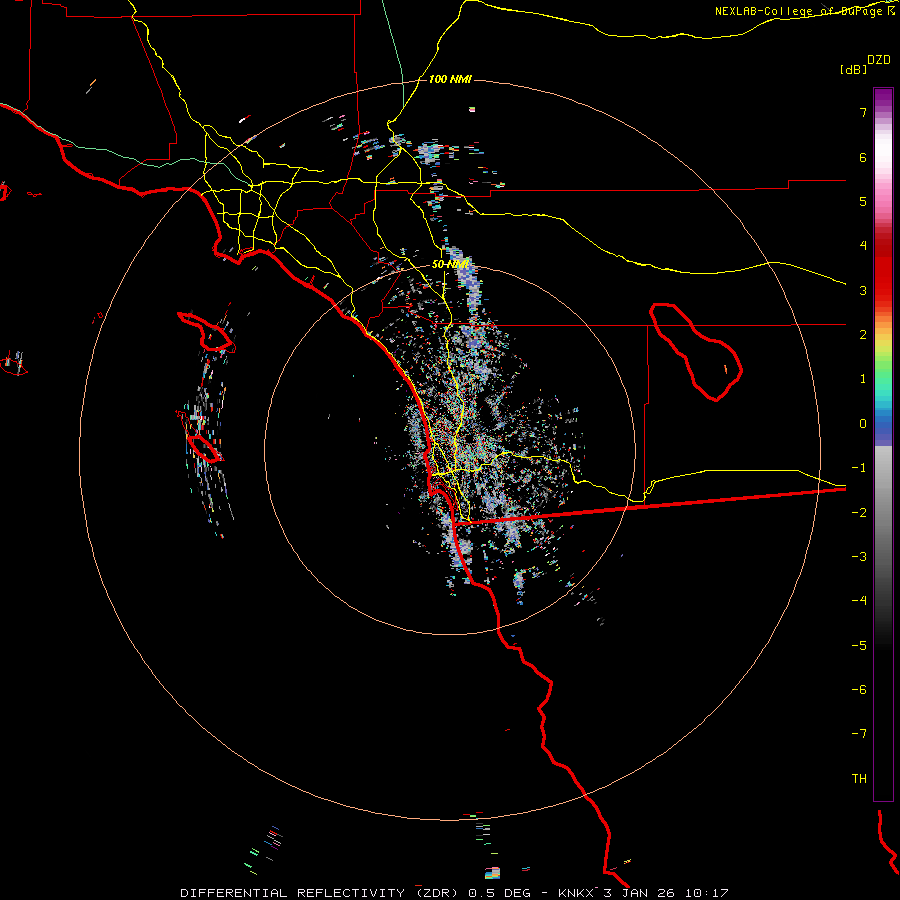Click the "100 NMI" range ring label

pyautogui.click(x=450, y=79)
